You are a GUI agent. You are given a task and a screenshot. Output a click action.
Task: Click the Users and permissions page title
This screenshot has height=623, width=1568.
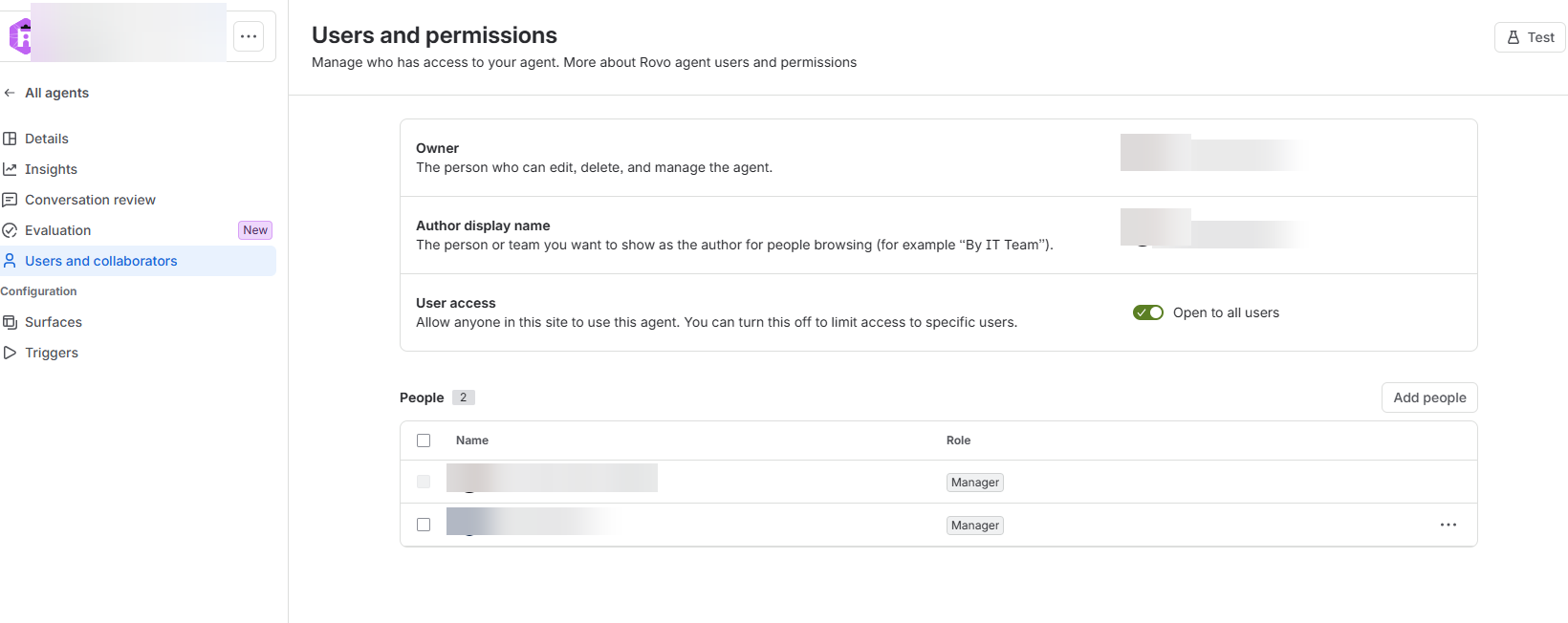coord(434,35)
